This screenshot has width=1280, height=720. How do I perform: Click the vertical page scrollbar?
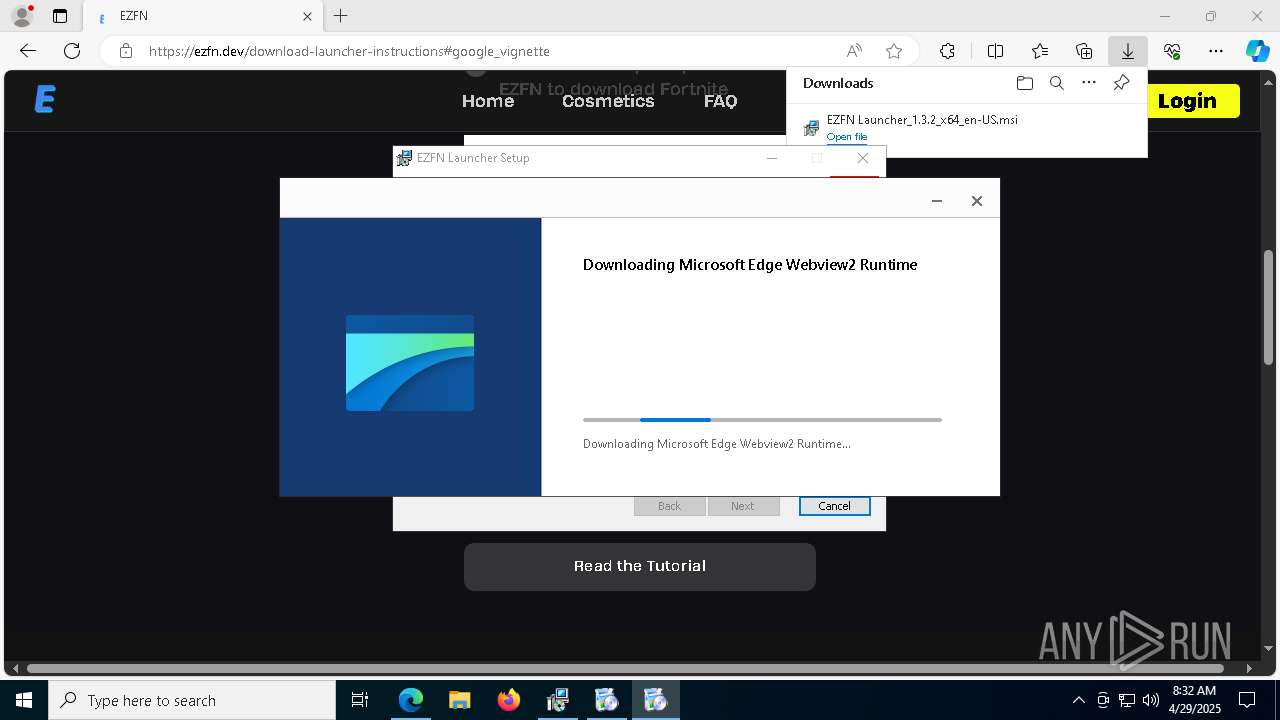[1269, 310]
